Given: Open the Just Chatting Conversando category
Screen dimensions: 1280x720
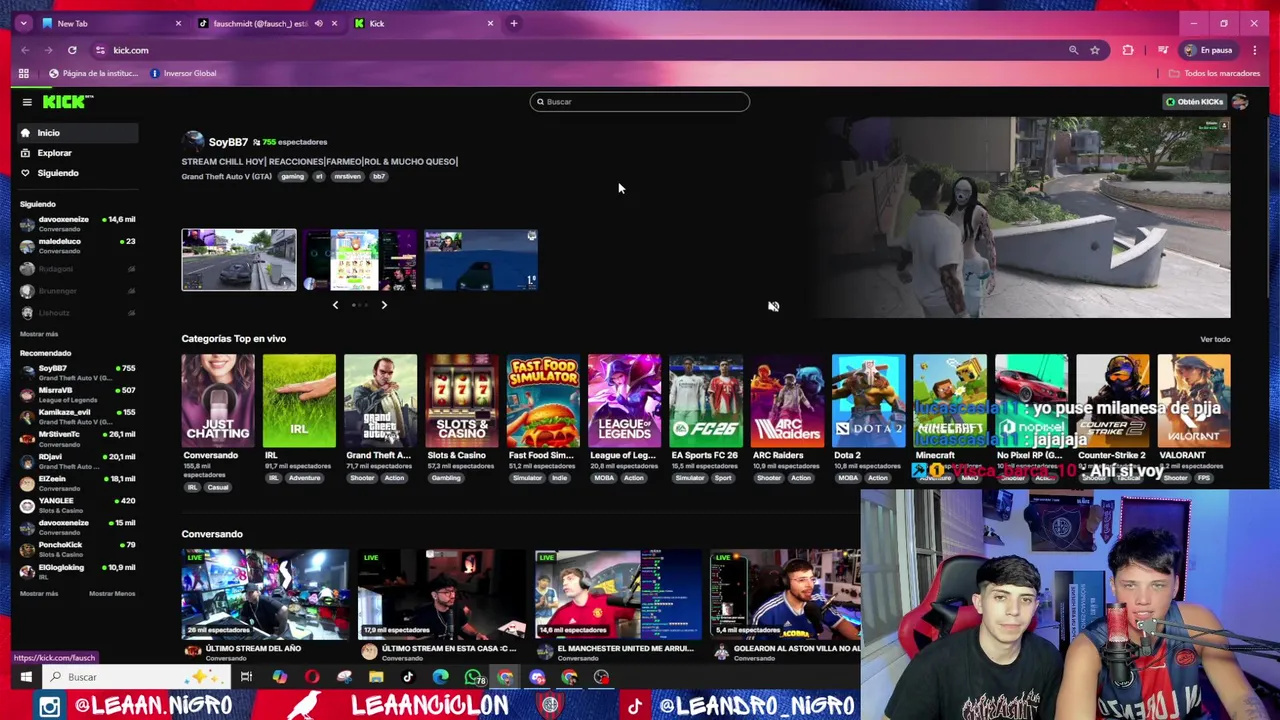Looking at the screenshot, I should [x=218, y=400].
